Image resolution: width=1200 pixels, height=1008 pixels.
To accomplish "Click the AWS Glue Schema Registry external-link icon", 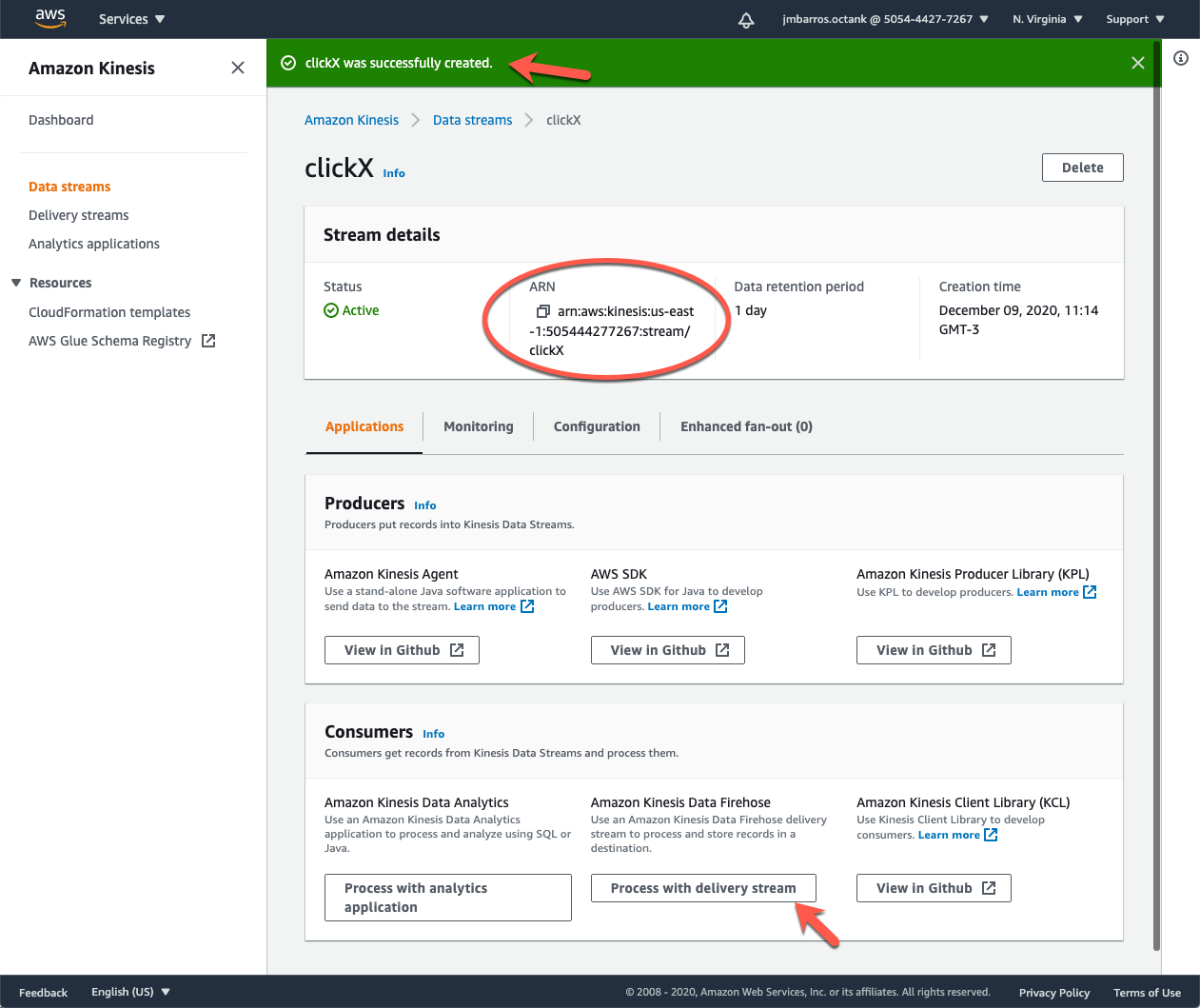I will pos(208,341).
